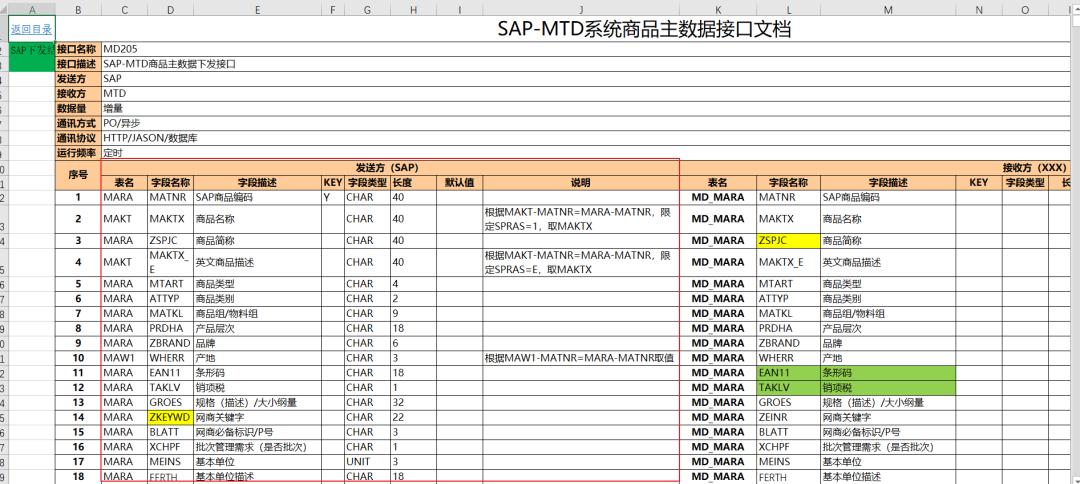Select the green SAP下发 cell
The height and width of the screenshot is (484, 1080).
(32, 56)
